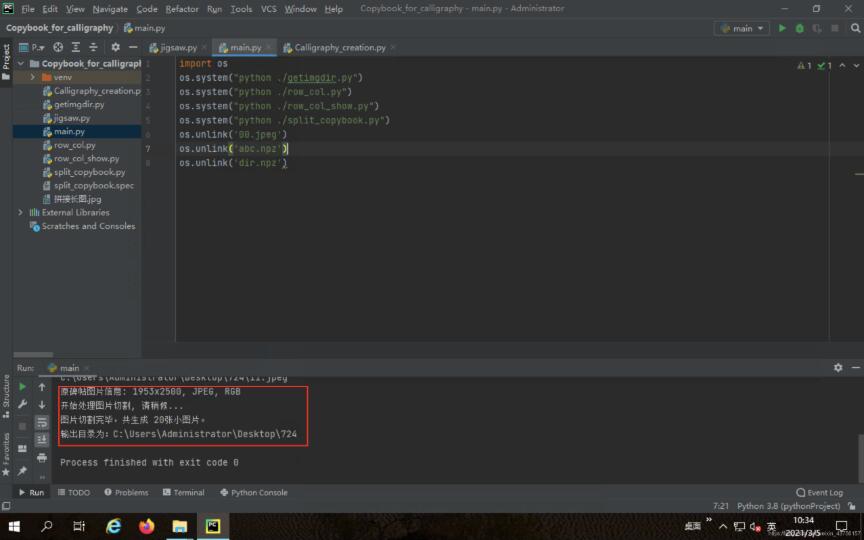
Task: Toggle scroll to end in Run console
Action: [42, 439]
